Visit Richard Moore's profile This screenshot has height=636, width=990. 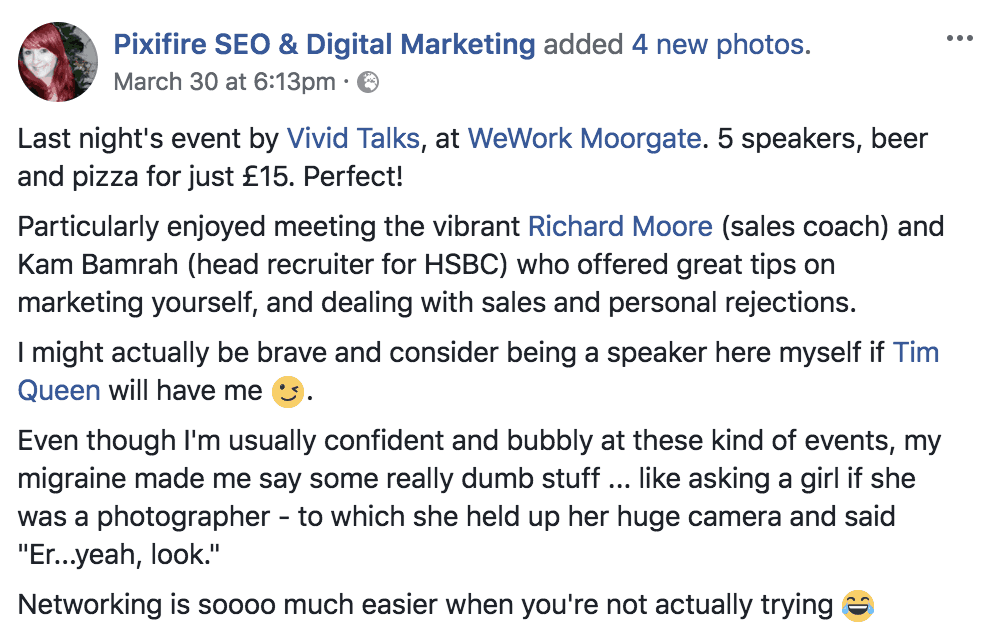pyautogui.click(x=620, y=226)
